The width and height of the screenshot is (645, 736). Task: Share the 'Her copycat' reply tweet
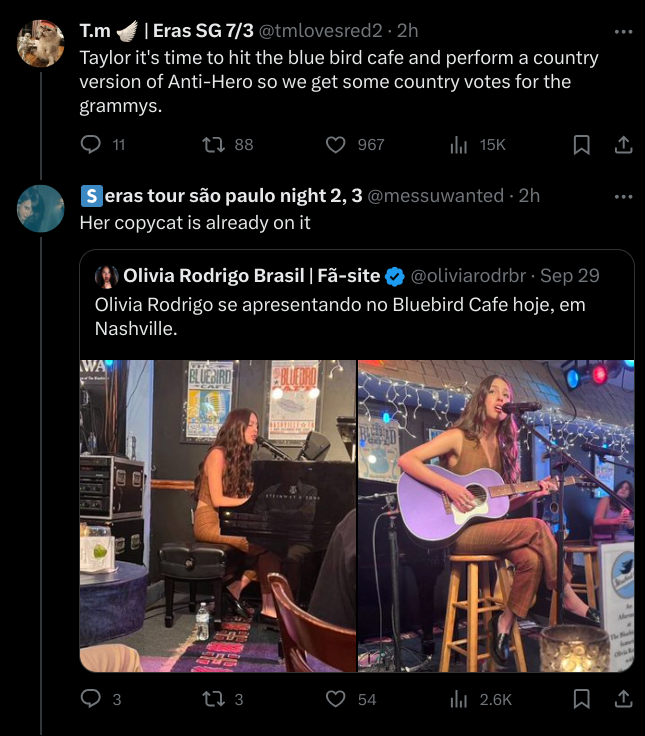click(623, 699)
